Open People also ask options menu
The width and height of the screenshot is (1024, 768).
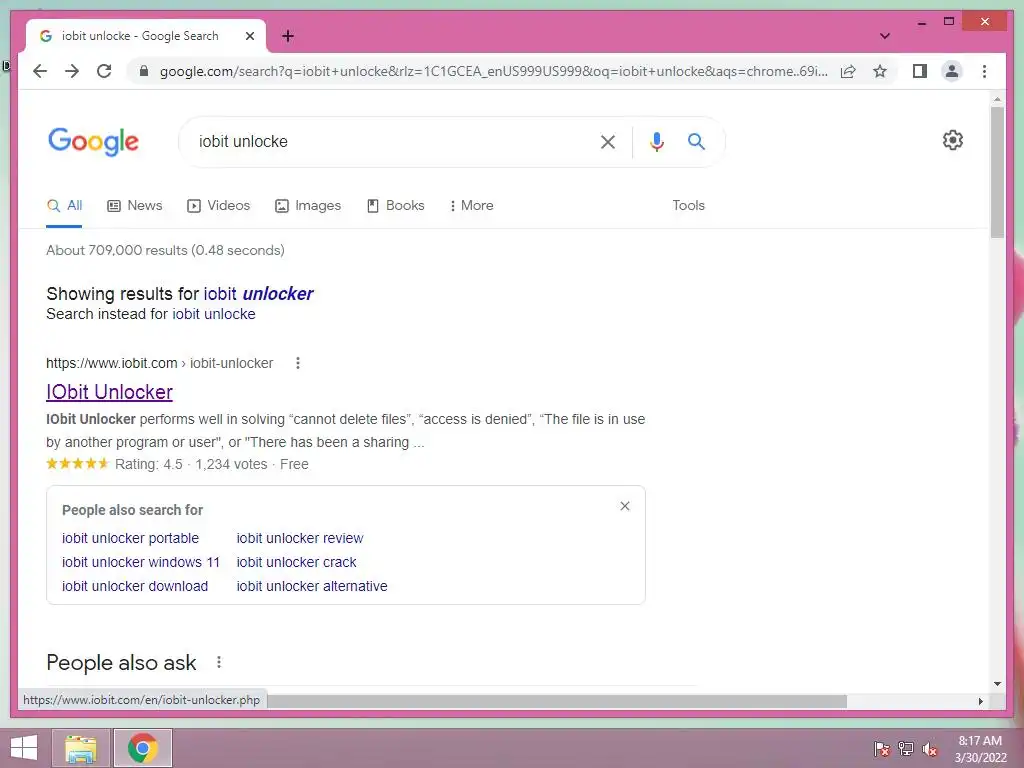pos(219,662)
